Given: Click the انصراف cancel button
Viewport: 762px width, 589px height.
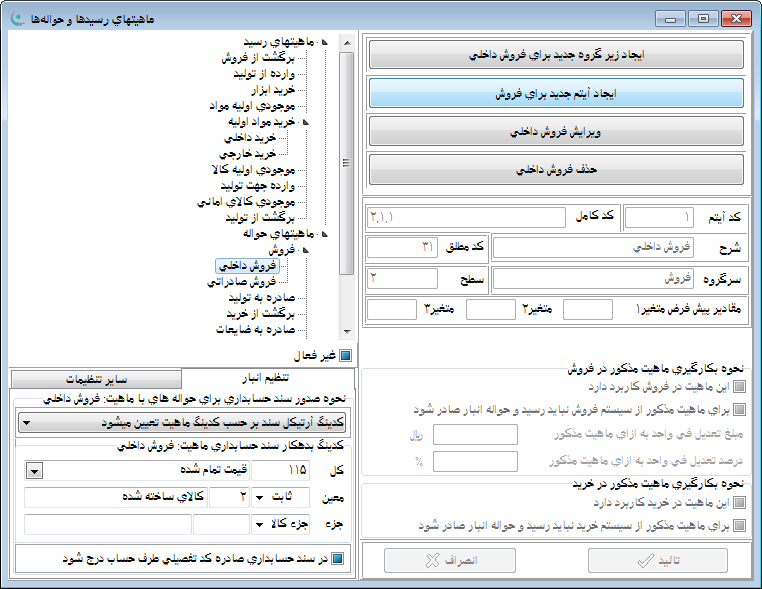Looking at the screenshot, I should pos(450,560).
